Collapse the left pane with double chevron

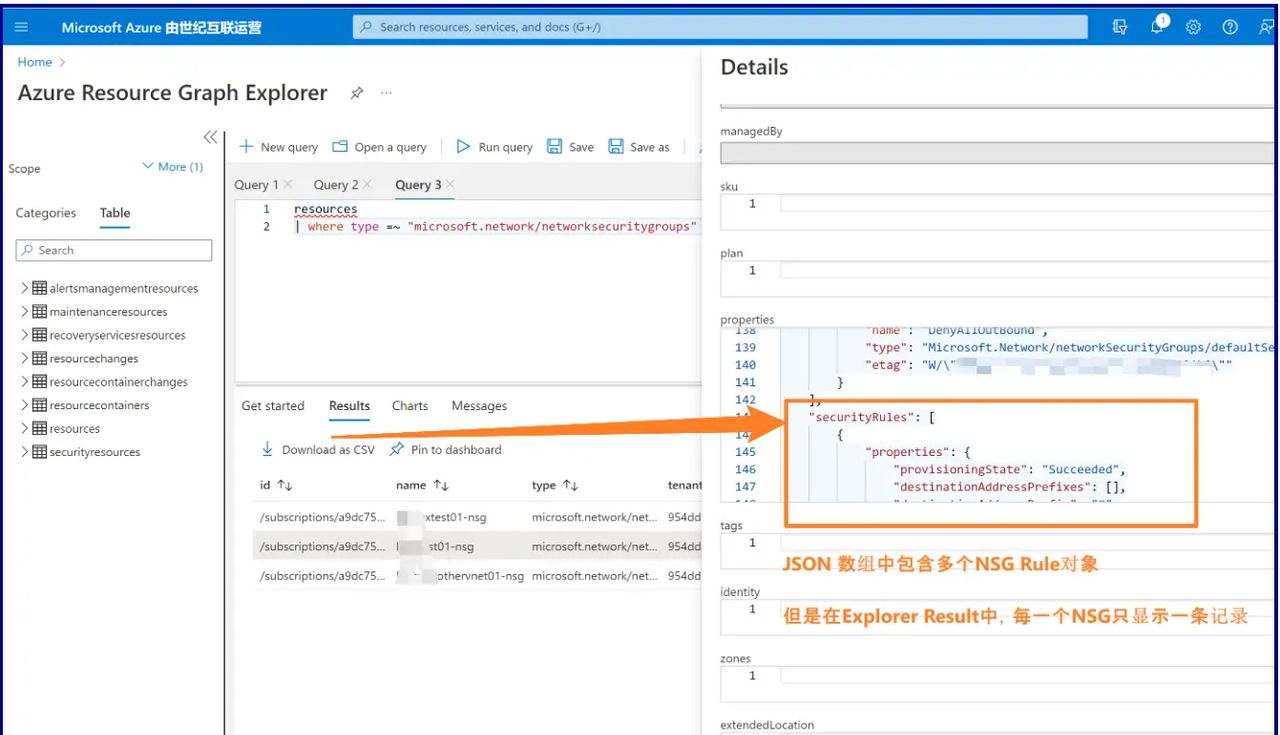pyautogui.click(x=210, y=137)
